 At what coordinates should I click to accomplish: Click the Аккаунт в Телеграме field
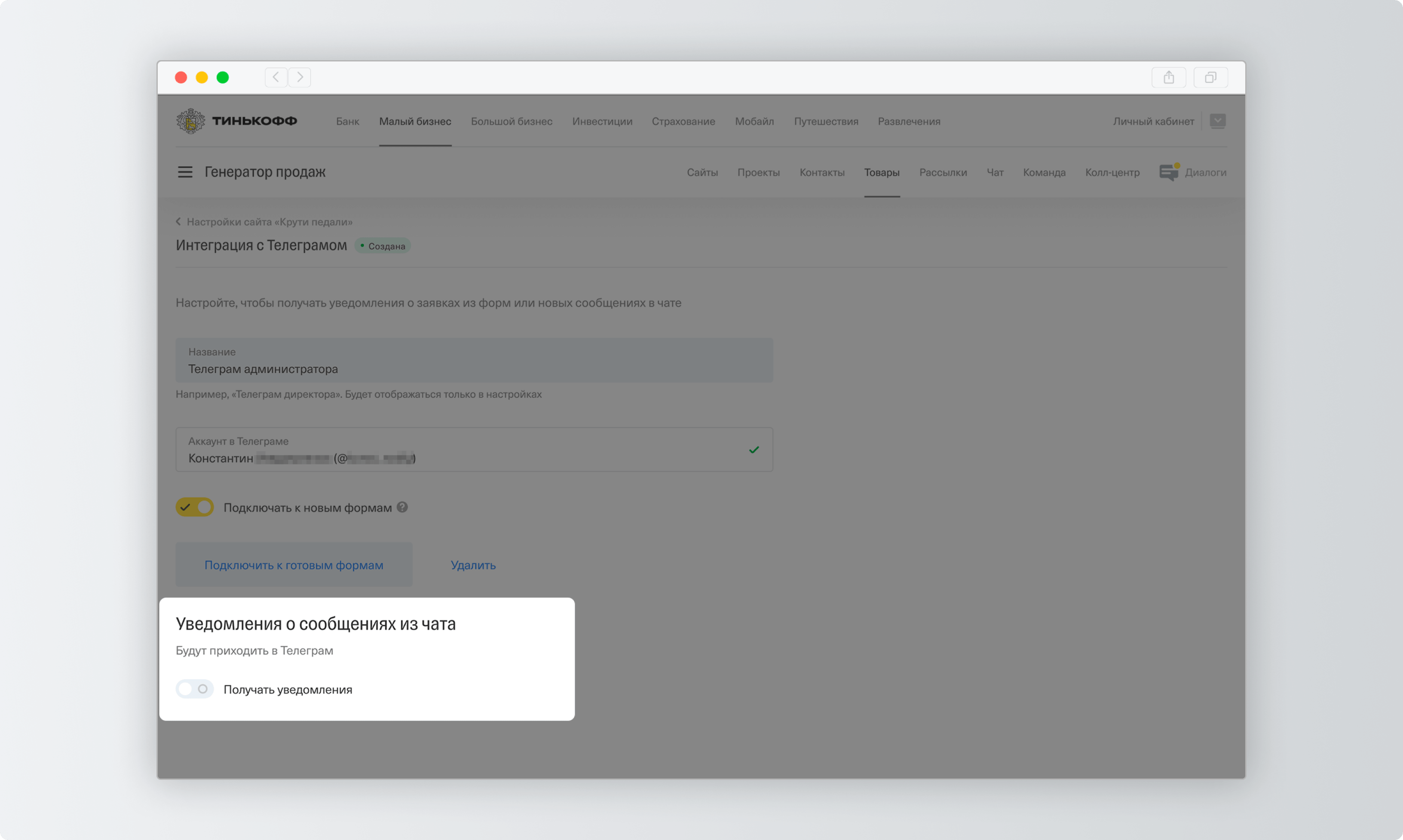click(x=474, y=449)
